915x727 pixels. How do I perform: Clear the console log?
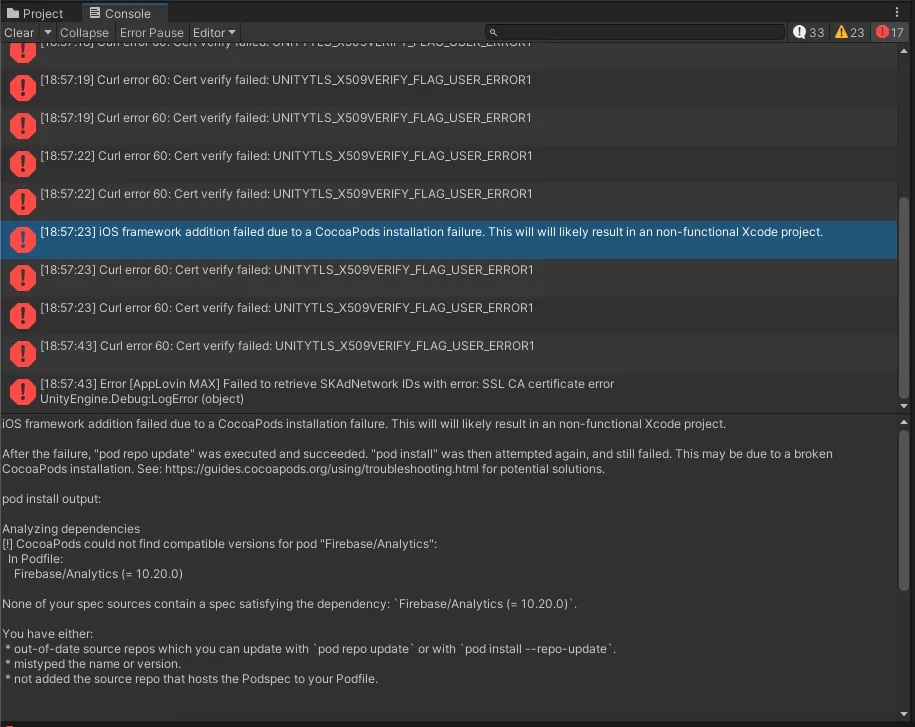[x=19, y=33]
